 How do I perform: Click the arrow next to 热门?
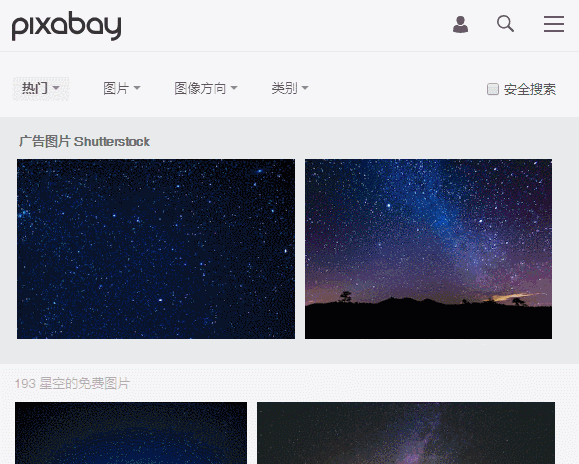point(56,88)
